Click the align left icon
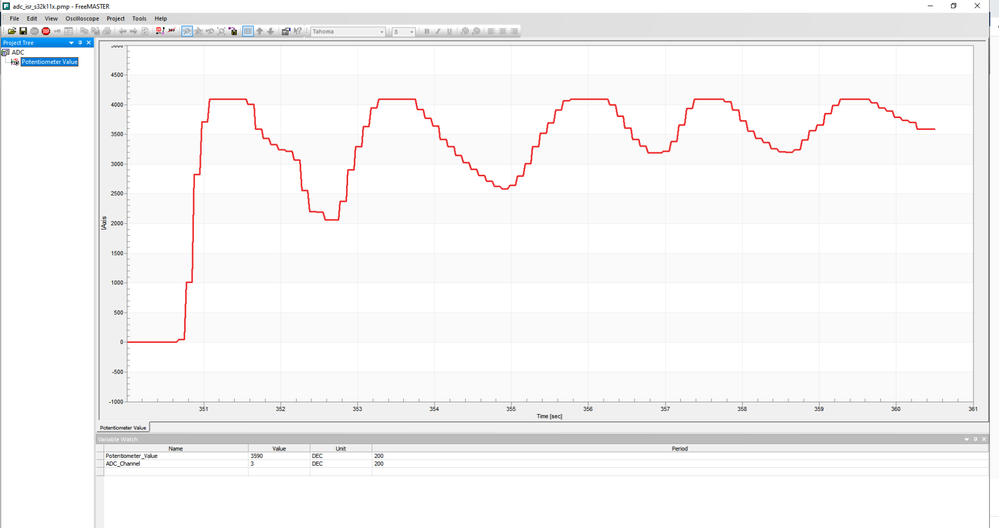999x528 pixels. coord(491,31)
